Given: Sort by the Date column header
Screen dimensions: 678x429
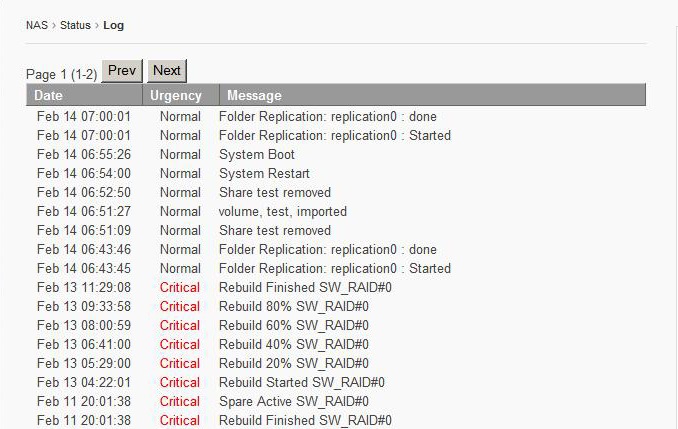Looking at the screenshot, I should pos(48,96).
